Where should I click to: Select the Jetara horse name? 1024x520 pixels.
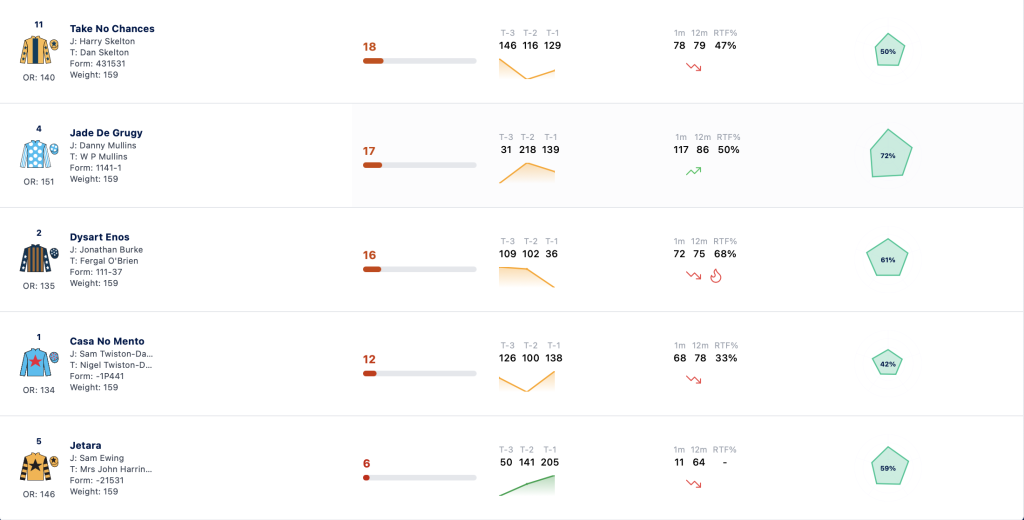pyautogui.click(x=86, y=446)
